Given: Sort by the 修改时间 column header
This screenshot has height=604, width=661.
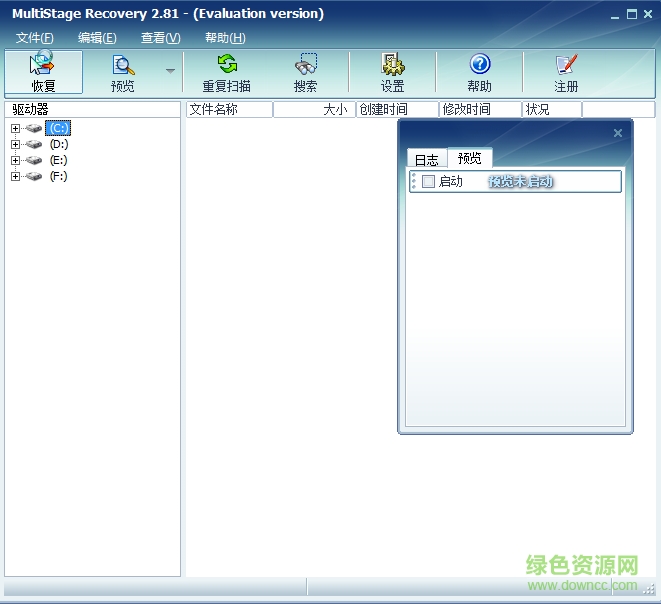Looking at the screenshot, I should [x=480, y=110].
